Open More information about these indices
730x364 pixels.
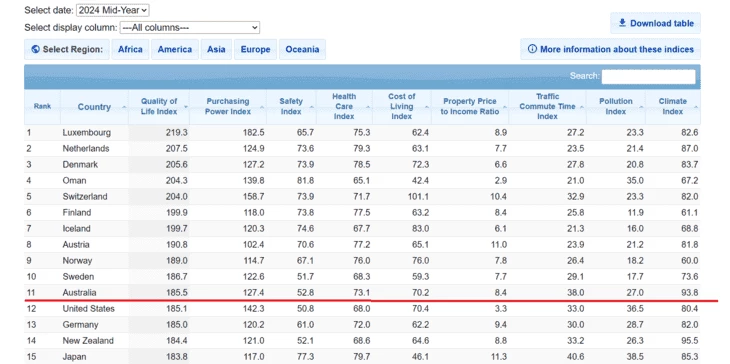pyautogui.click(x=610, y=49)
